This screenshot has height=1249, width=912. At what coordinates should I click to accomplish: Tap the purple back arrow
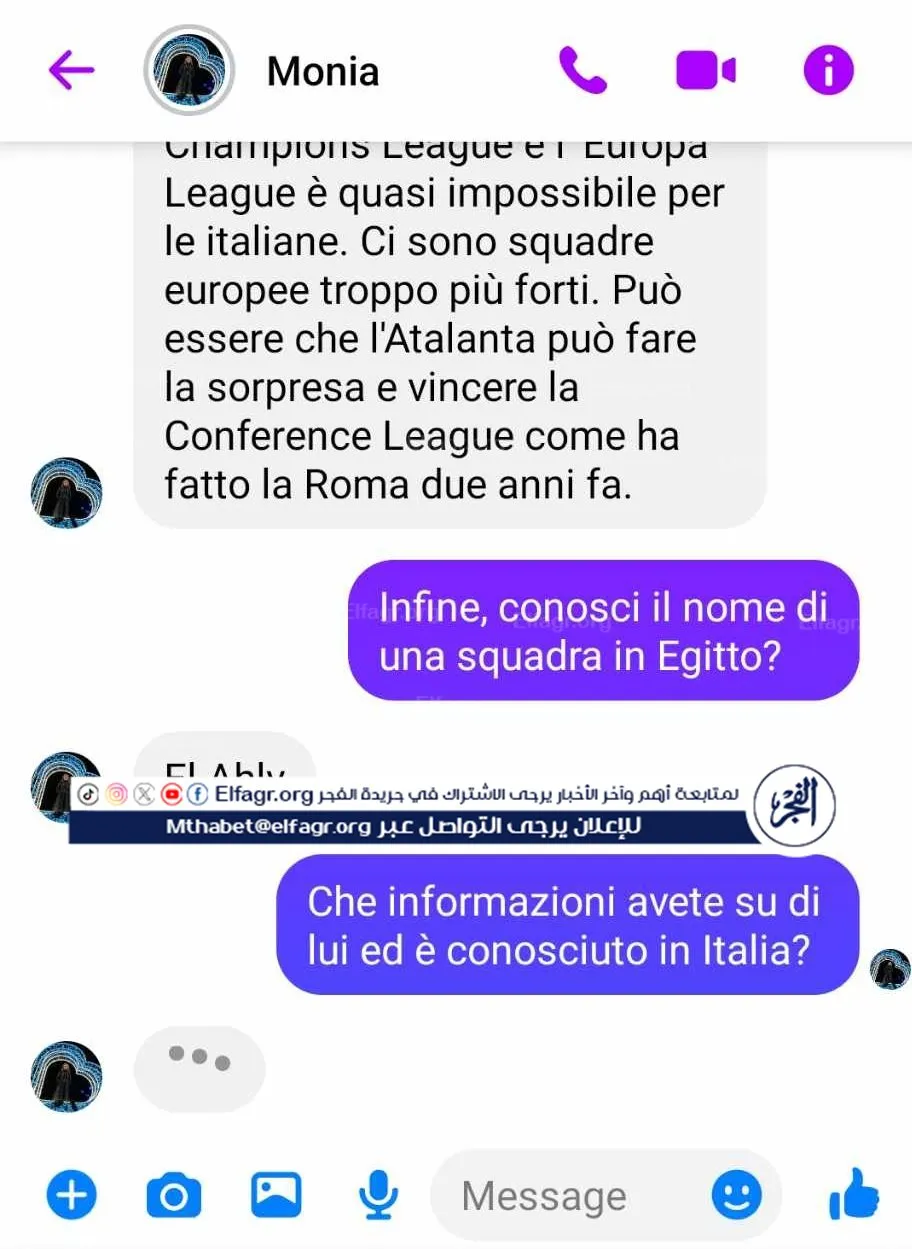pyautogui.click(x=71, y=70)
